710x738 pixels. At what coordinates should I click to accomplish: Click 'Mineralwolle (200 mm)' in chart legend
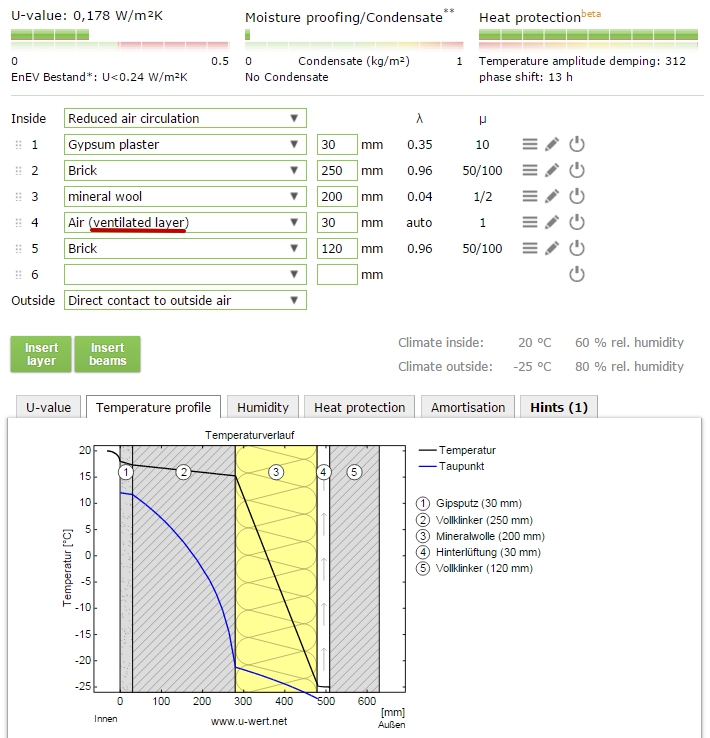point(480,536)
